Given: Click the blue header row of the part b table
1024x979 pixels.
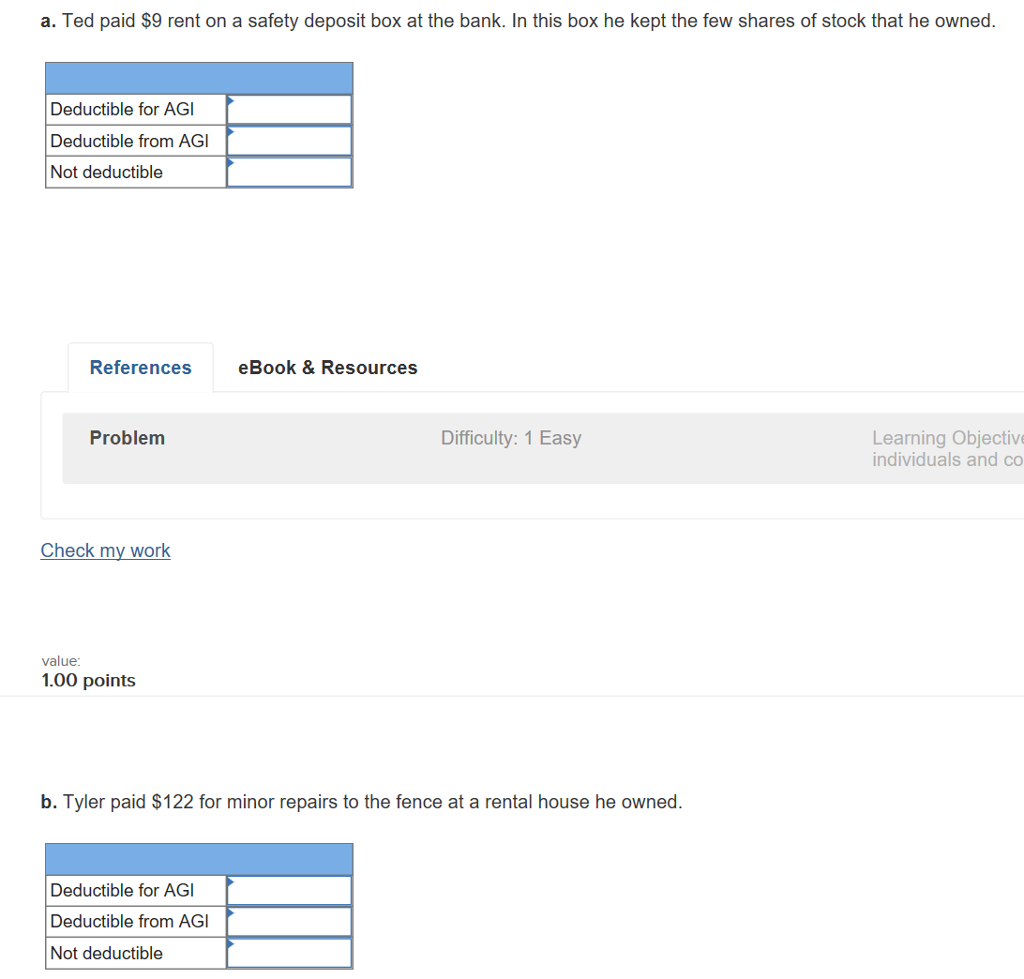Looking at the screenshot, I should (x=198, y=859).
